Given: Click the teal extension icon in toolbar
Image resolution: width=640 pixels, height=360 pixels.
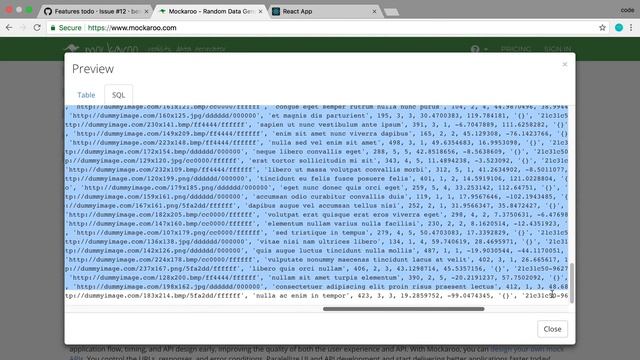Looking at the screenshot, I should 619,28.
